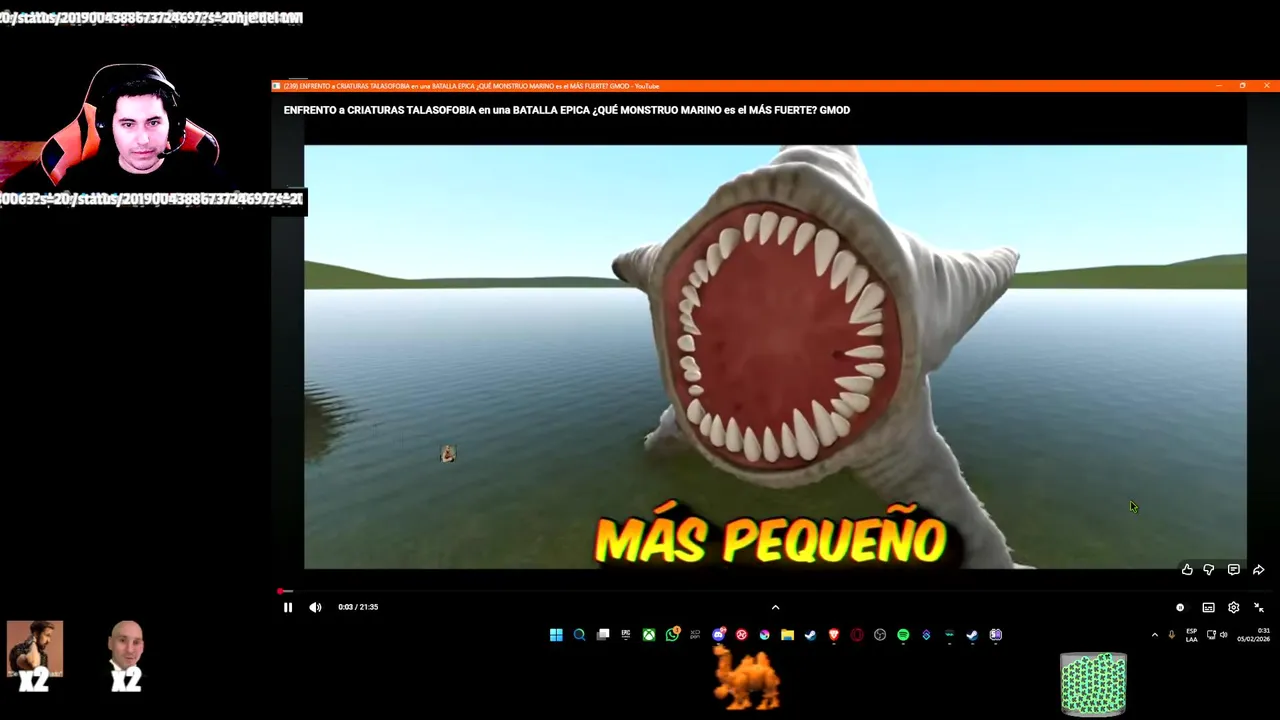Open the video comments icon
This screenshot has width=1280, height=720.
1234,570
